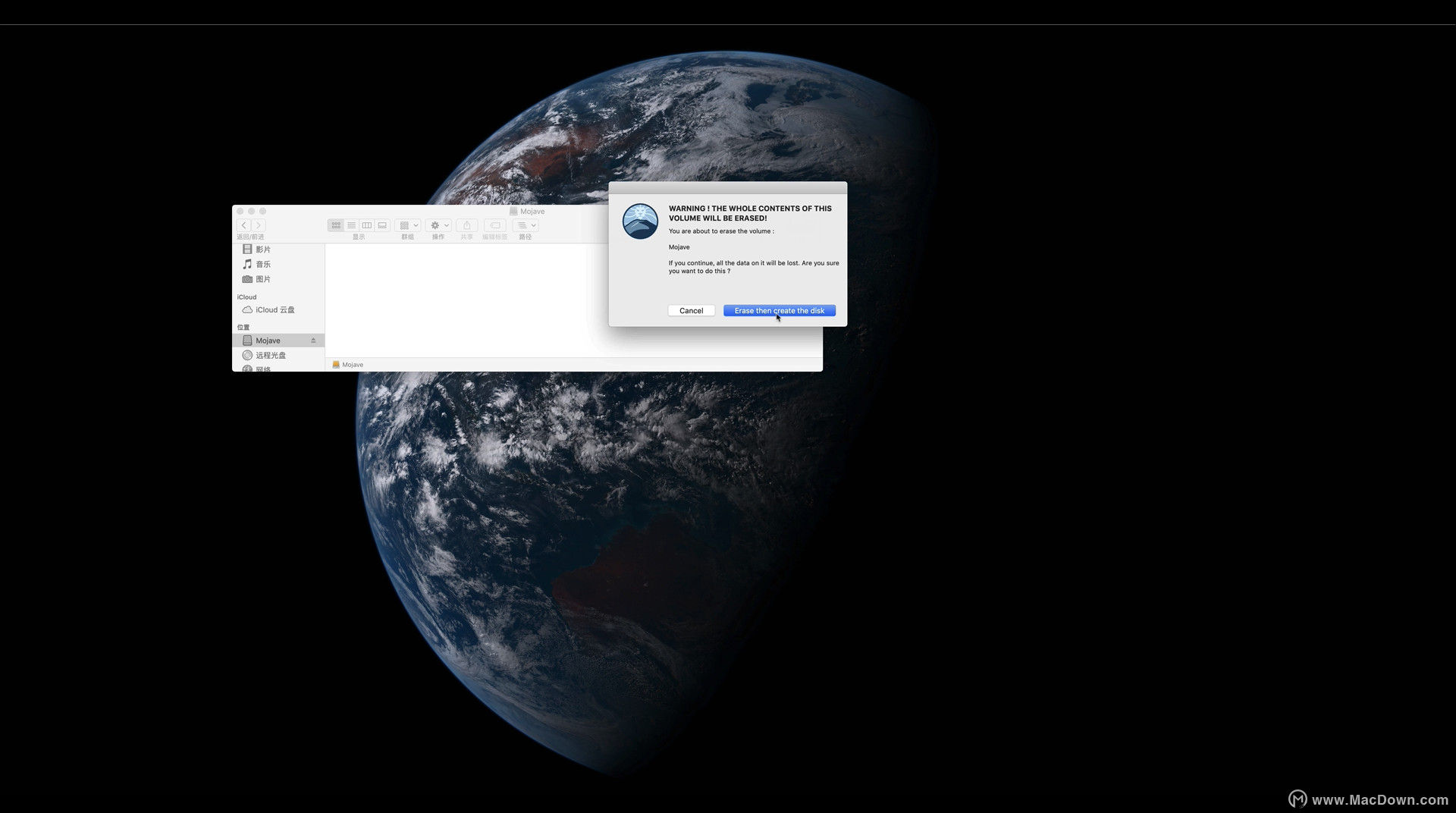This screenshot has width=1456, height=813.
Task: Click the 位置 section header in sidebar
Action: click(243, 328)
